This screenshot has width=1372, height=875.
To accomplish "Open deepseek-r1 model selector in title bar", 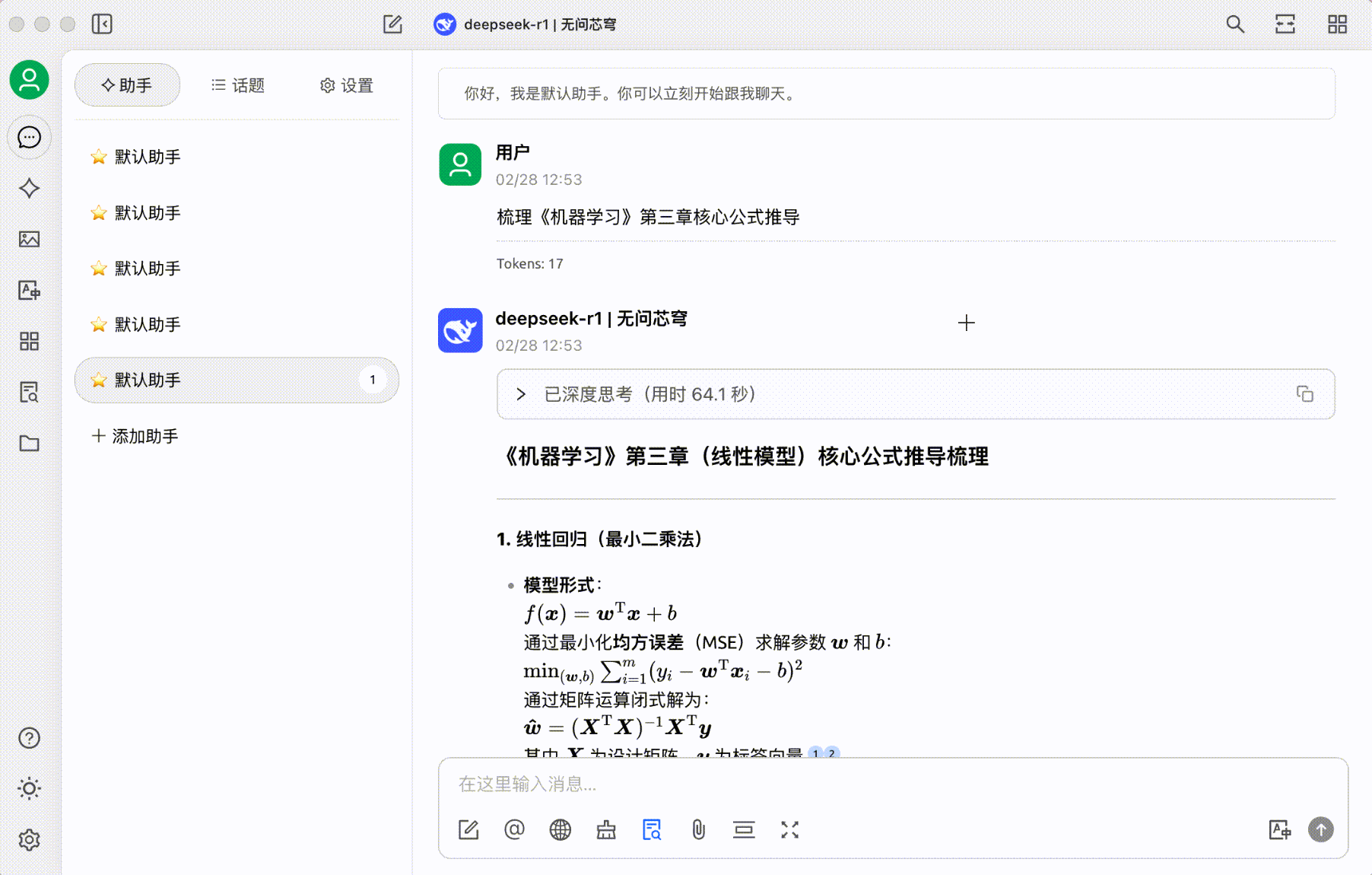I will point(526,24).
